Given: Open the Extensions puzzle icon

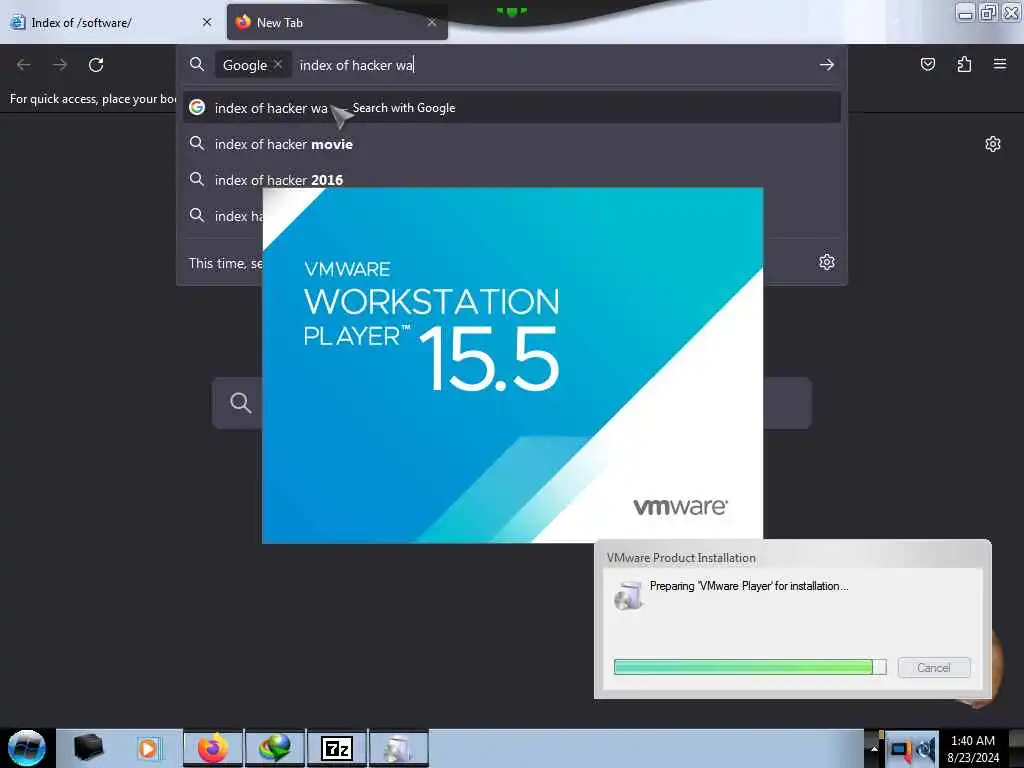Looking at the screenshot, I should coord(964,64).
